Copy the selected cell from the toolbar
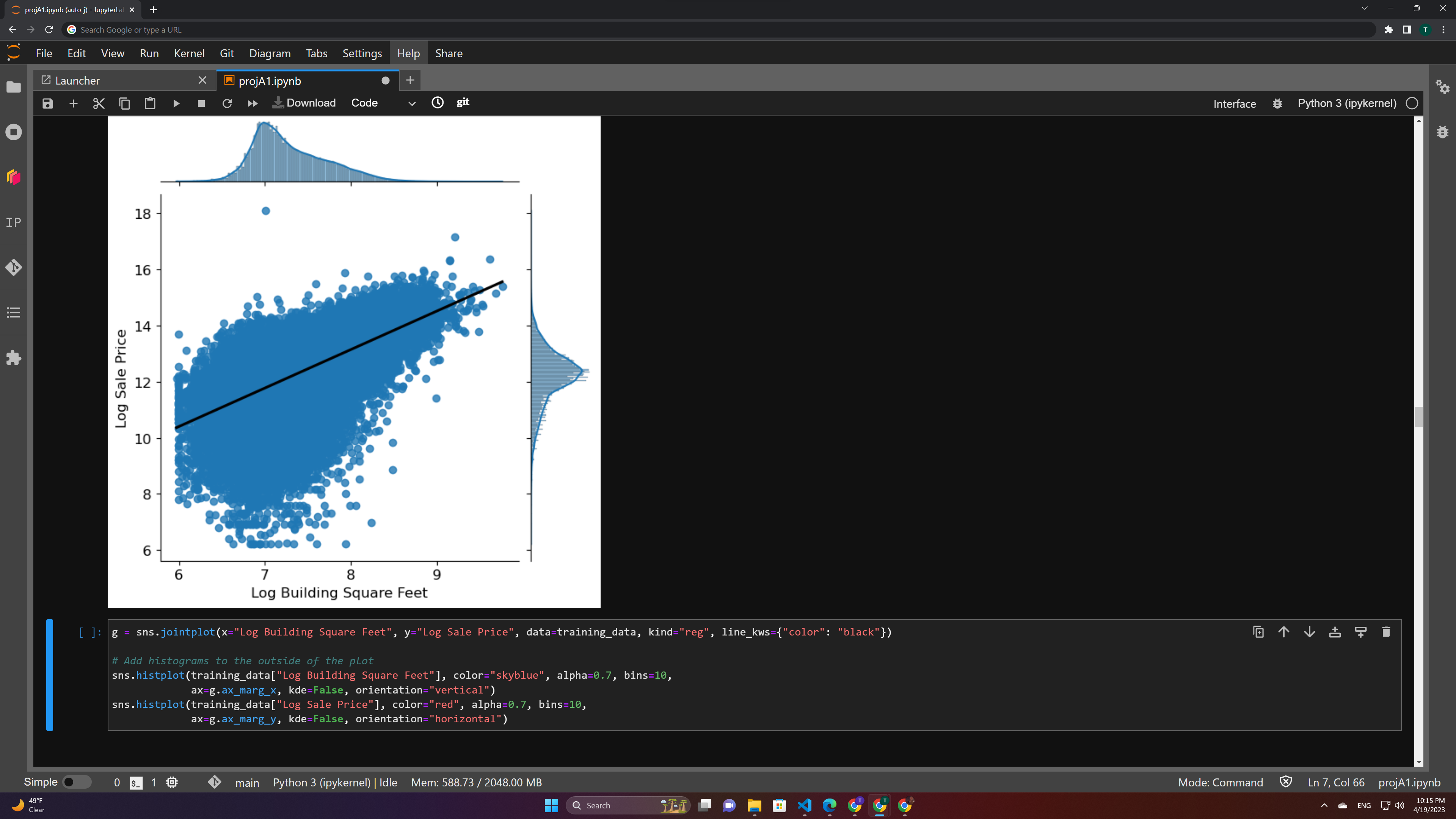Viewport: 1456px width, 819px height. (x=124, y=104)
